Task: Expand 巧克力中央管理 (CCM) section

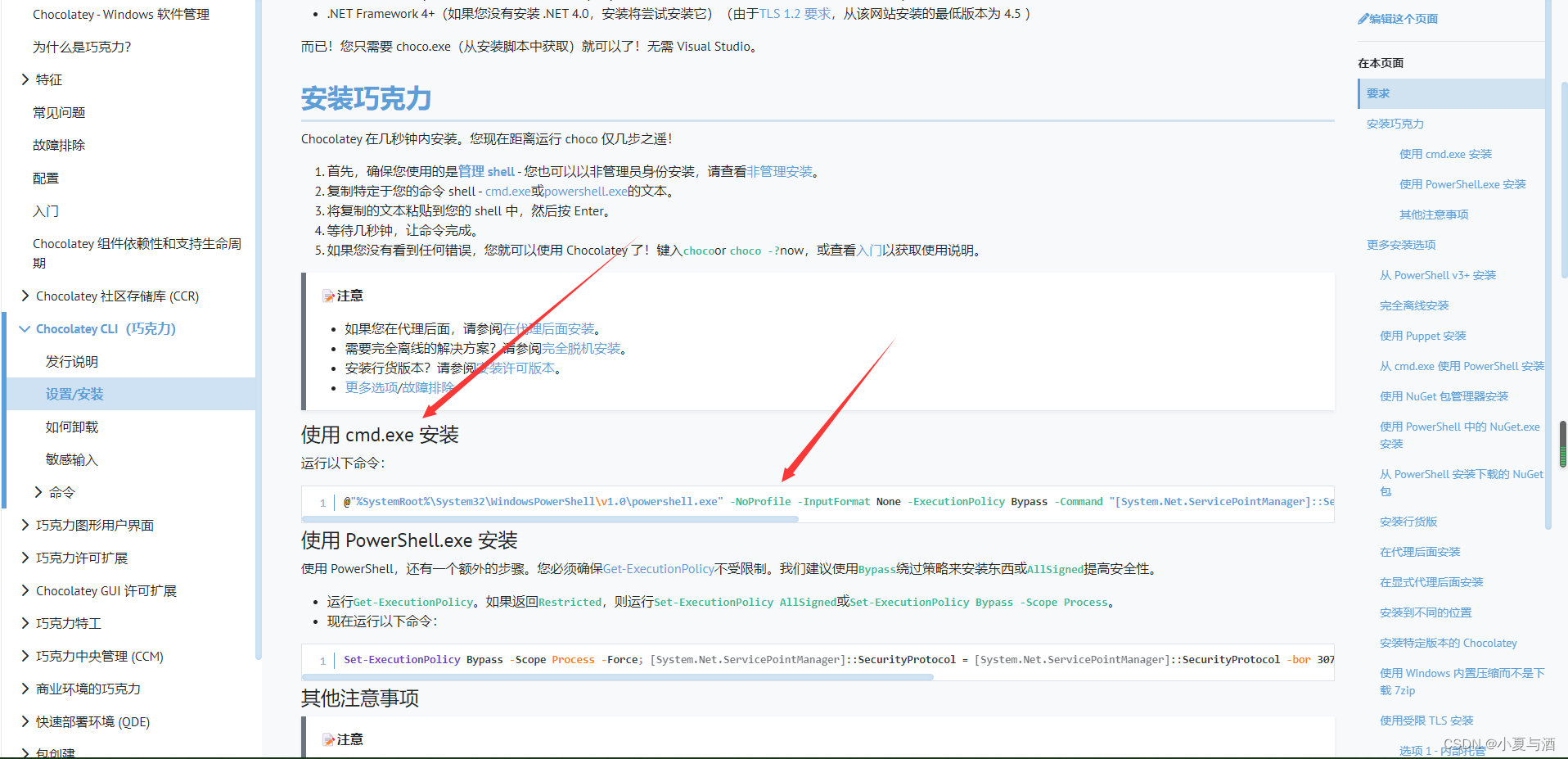Action: coord(25,656)
